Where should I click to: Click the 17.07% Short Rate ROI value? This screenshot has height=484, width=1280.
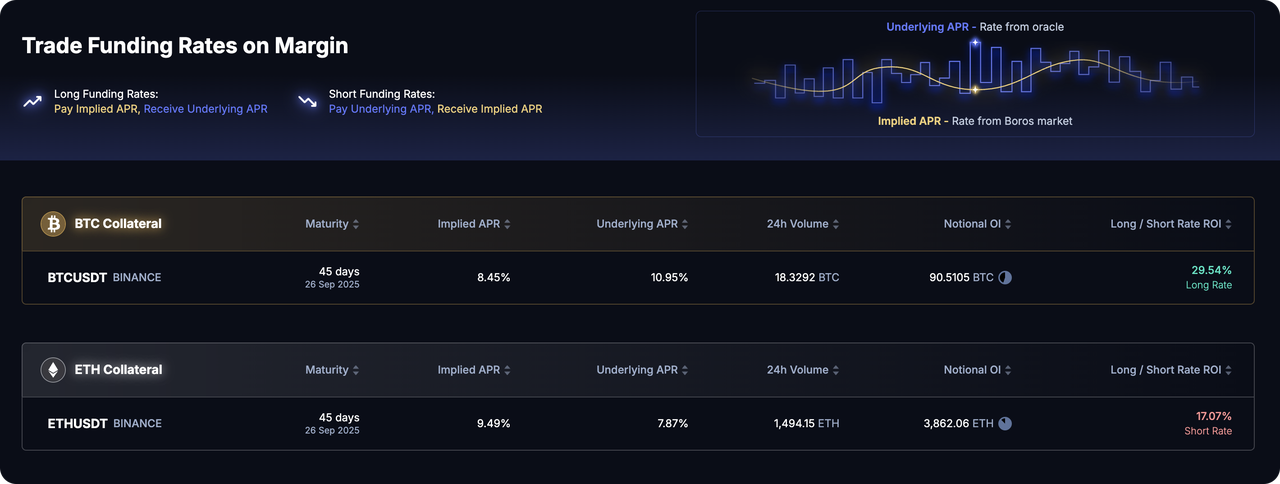pyautogui.click(x=1213, y=416)
